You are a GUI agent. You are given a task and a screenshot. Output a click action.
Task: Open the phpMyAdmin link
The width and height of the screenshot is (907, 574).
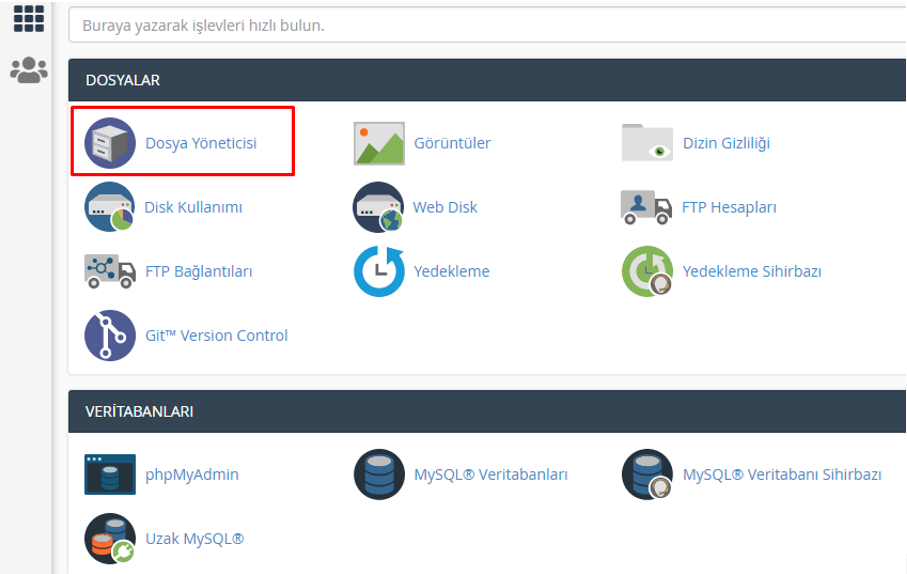192,474
